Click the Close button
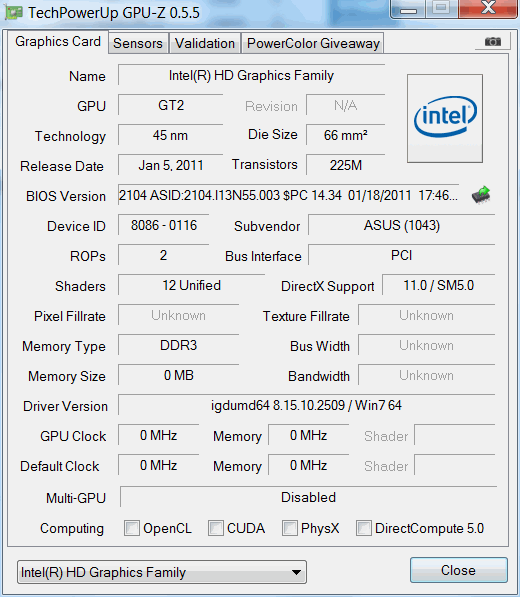Viewport: 520px width, 597px height. pos(459,570)
